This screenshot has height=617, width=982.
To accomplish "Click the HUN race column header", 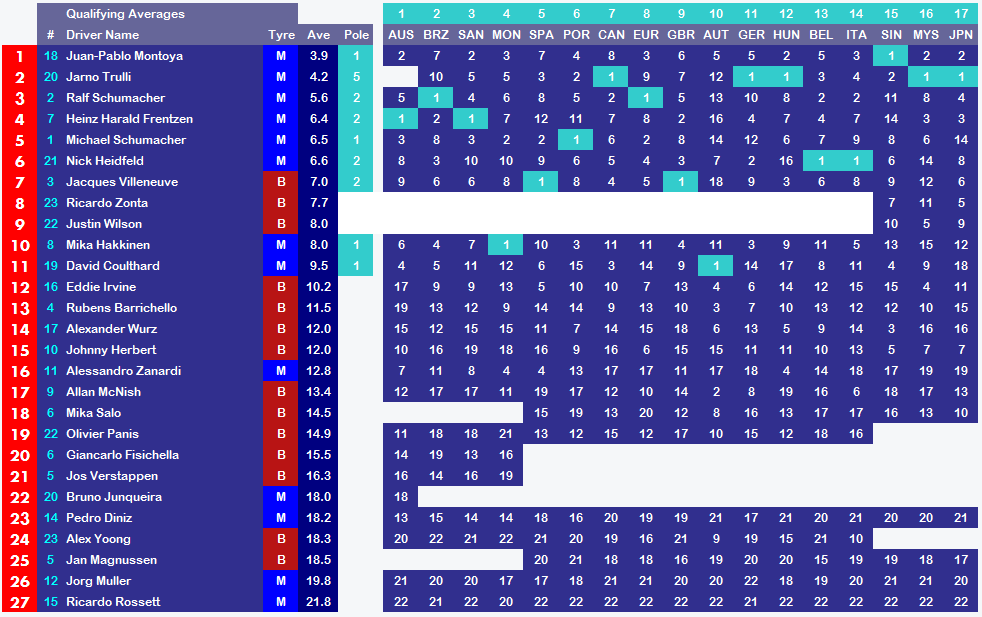I will point(786,35).
